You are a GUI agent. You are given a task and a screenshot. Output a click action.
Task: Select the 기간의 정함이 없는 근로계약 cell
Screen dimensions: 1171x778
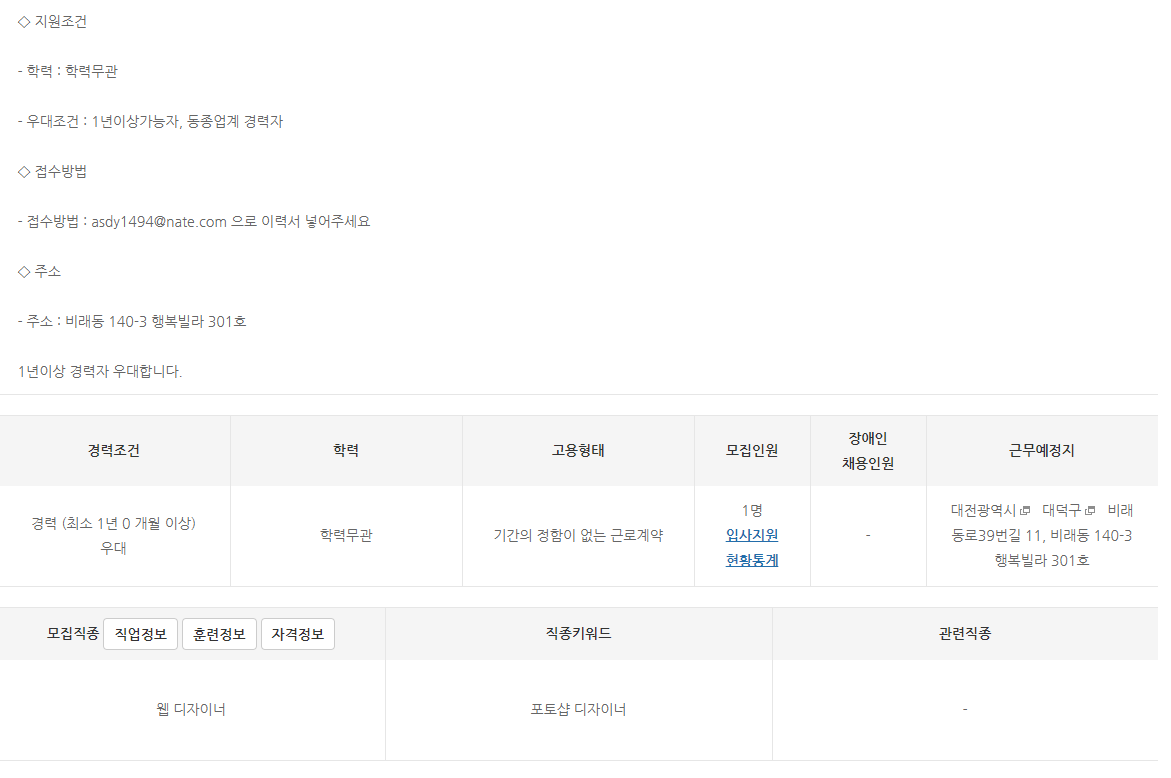(x=578, y=535)
